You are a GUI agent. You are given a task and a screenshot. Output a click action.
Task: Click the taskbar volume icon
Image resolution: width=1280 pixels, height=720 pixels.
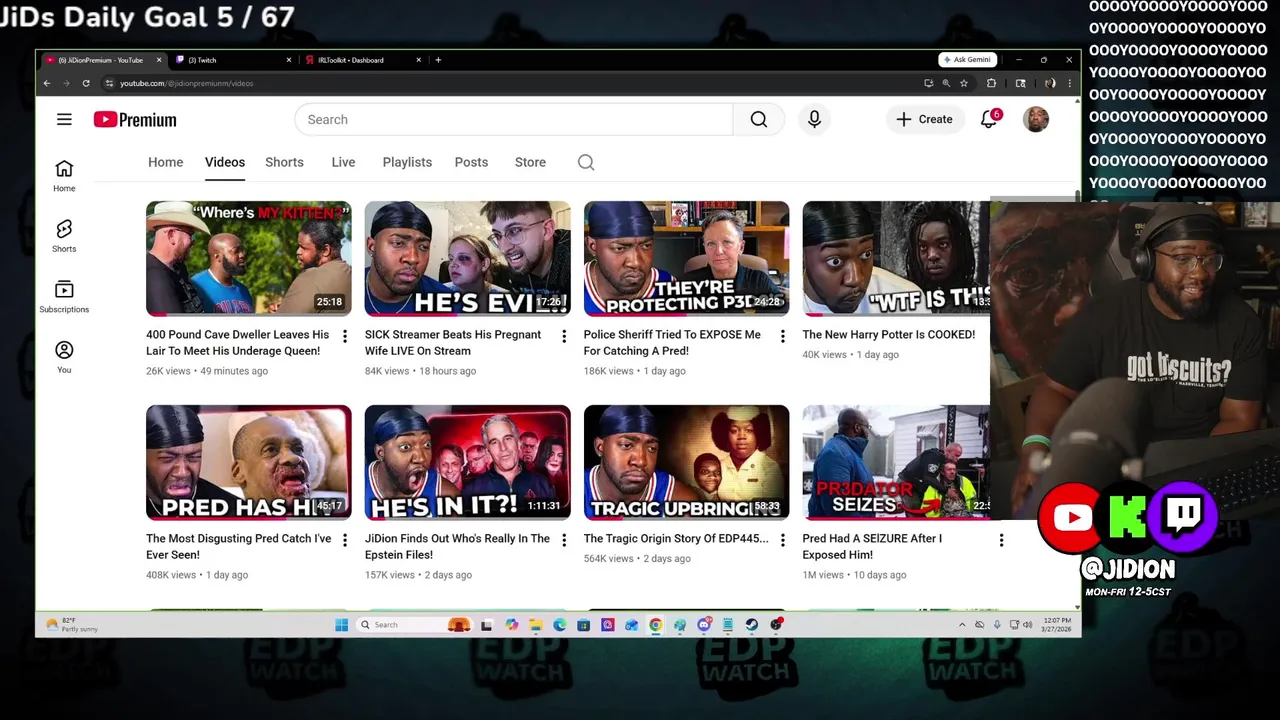point(1028,625)
